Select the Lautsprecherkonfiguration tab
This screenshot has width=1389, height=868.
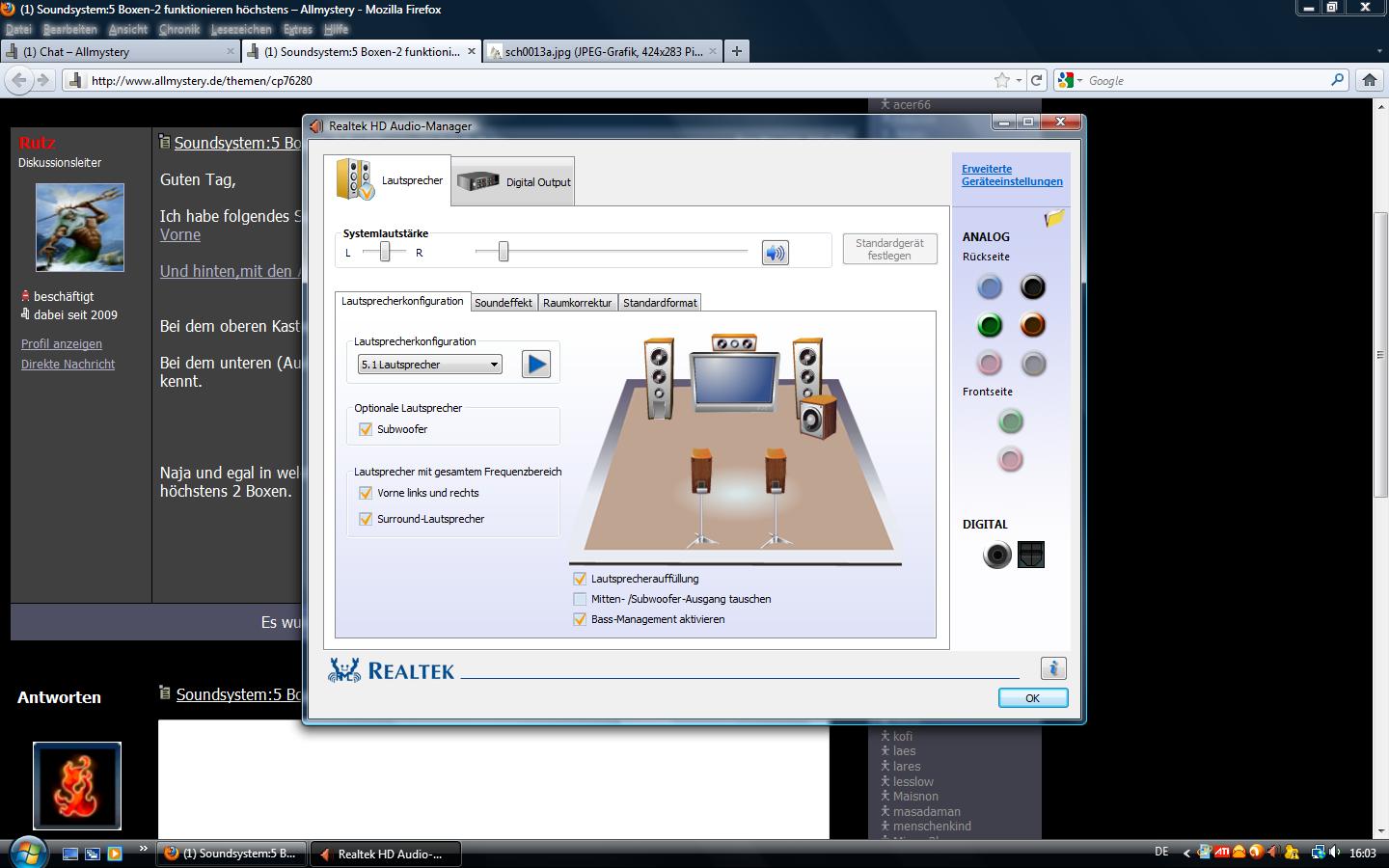coord(402,301)
